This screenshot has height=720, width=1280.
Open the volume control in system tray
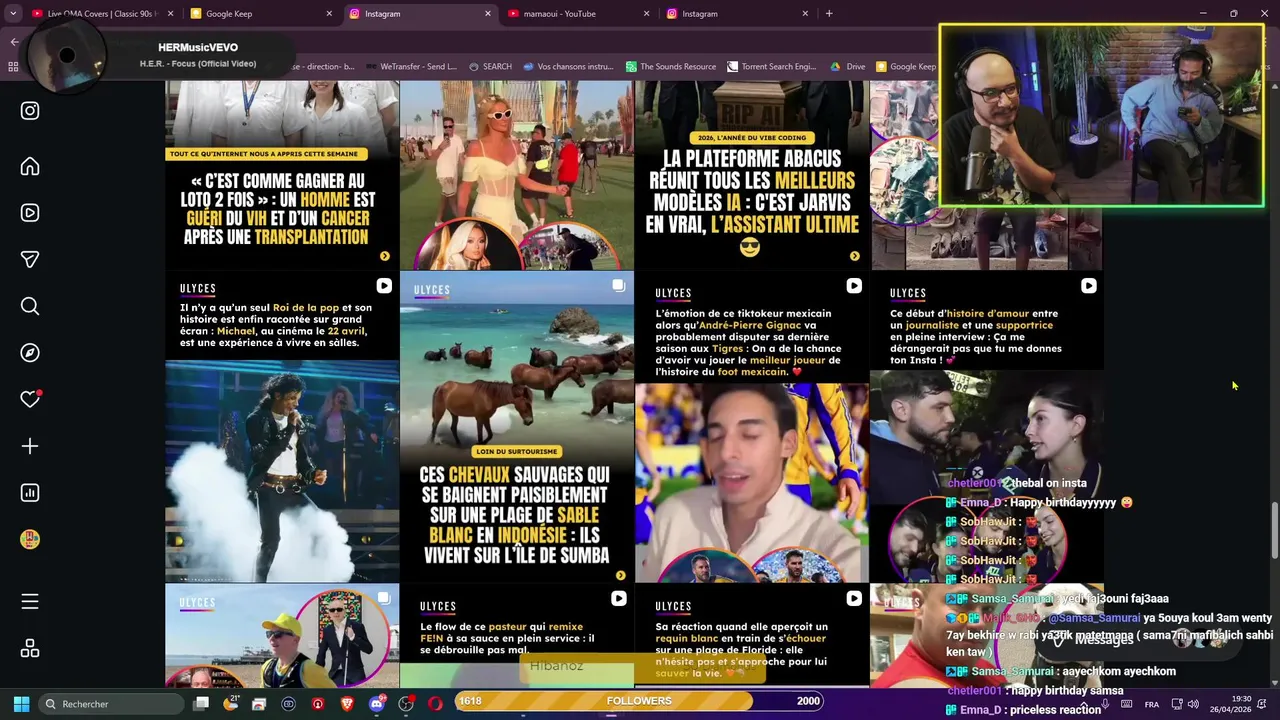1193,704
